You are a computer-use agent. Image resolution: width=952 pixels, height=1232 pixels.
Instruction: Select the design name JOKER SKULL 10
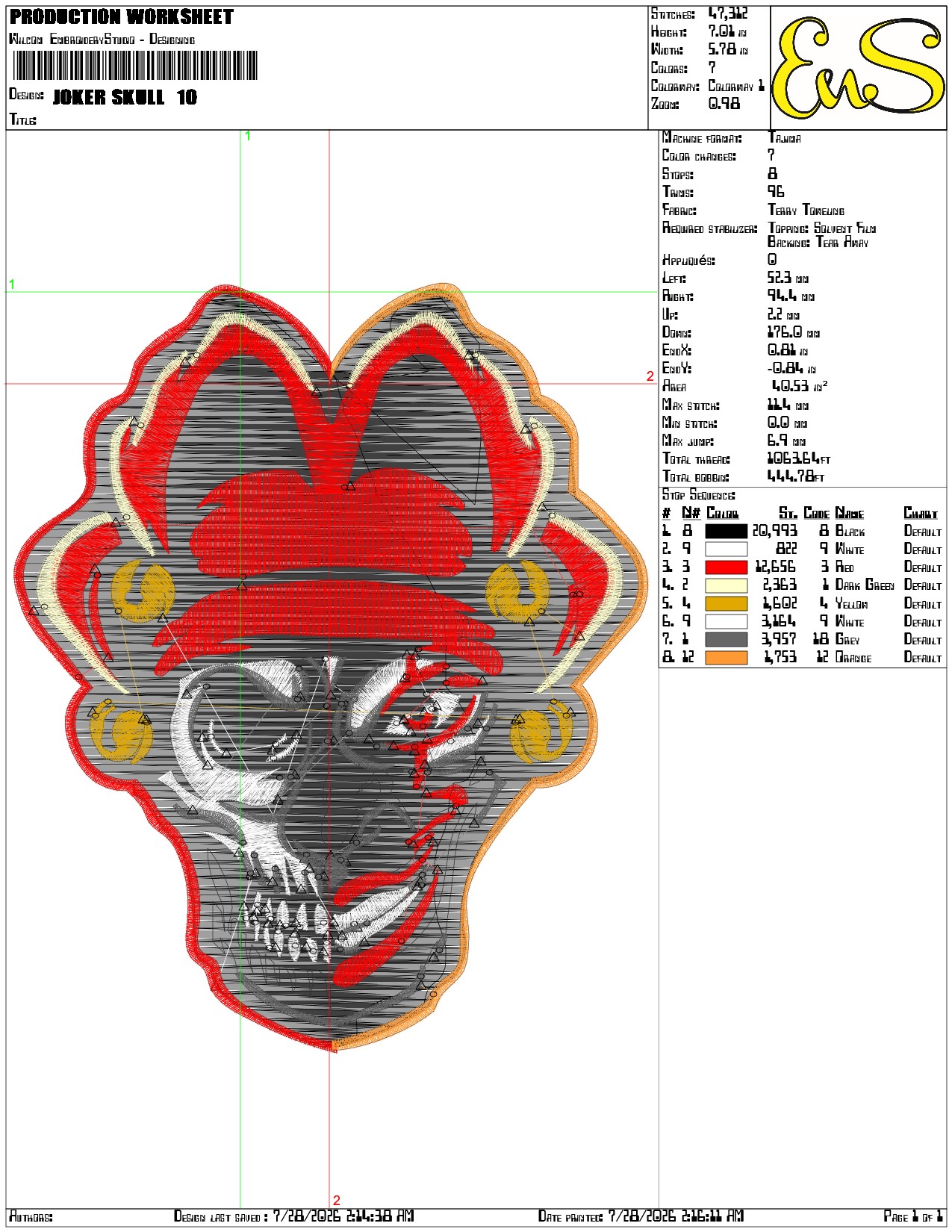click(x=125, y=97)
